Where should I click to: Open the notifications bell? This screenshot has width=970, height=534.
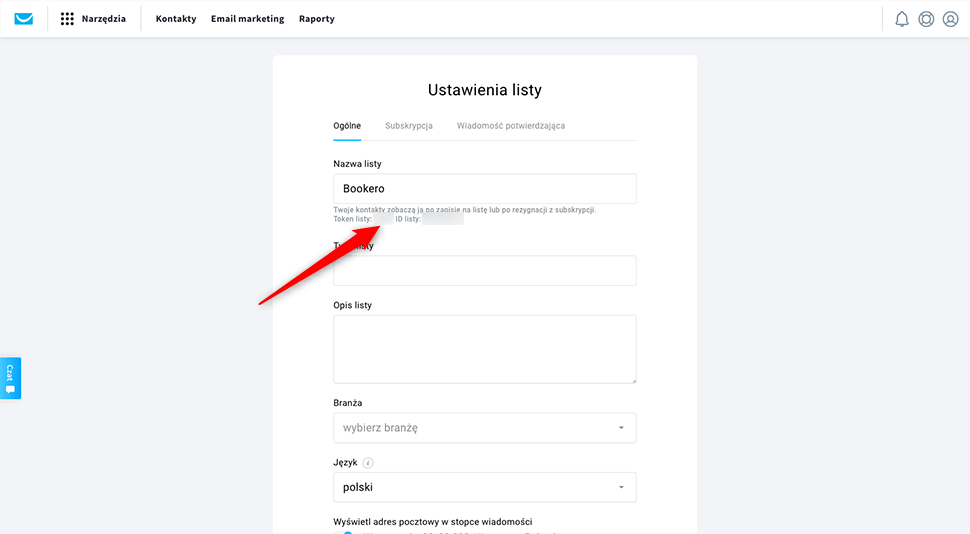pos(902,19)
